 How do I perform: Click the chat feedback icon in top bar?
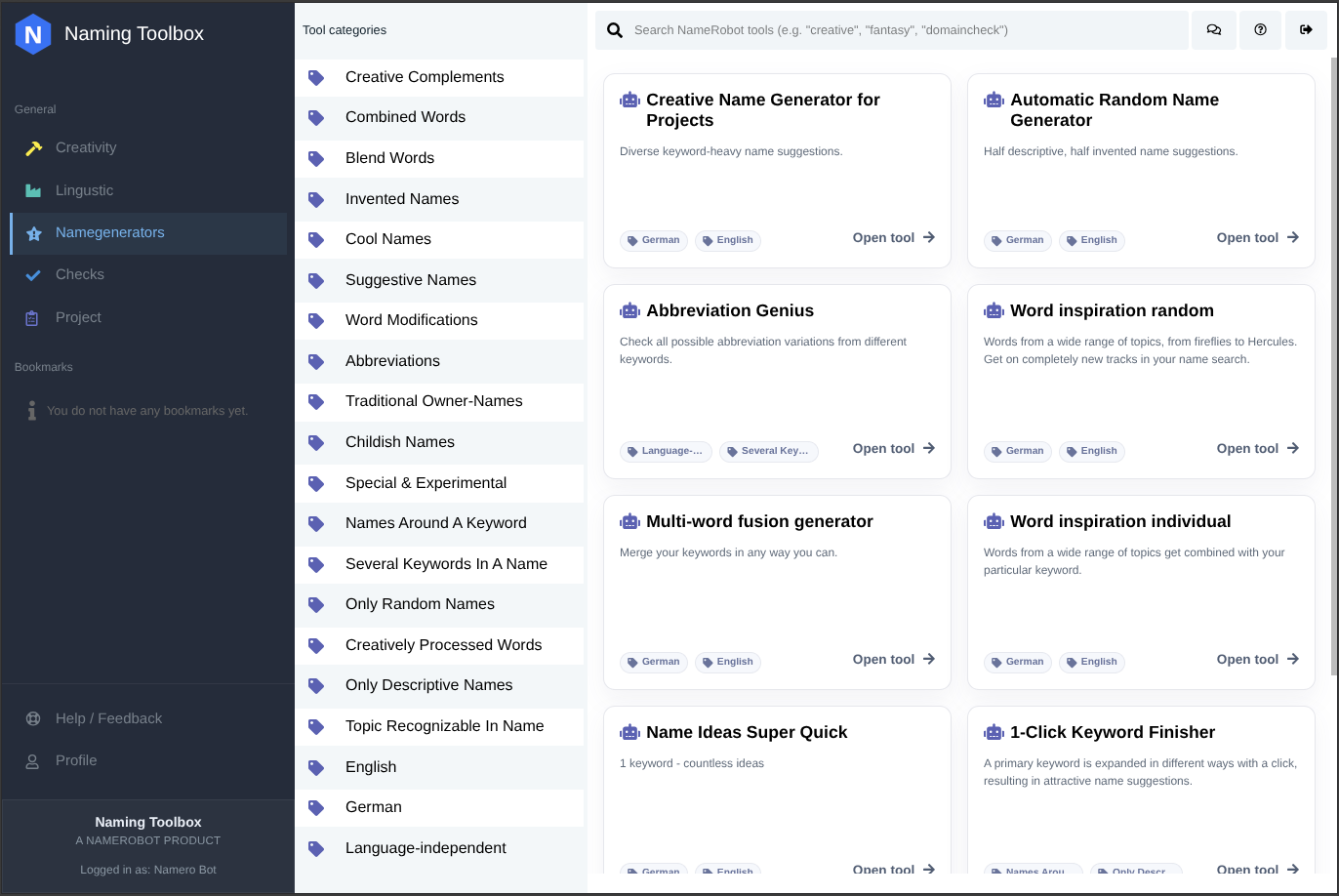tap(1213, 30)
